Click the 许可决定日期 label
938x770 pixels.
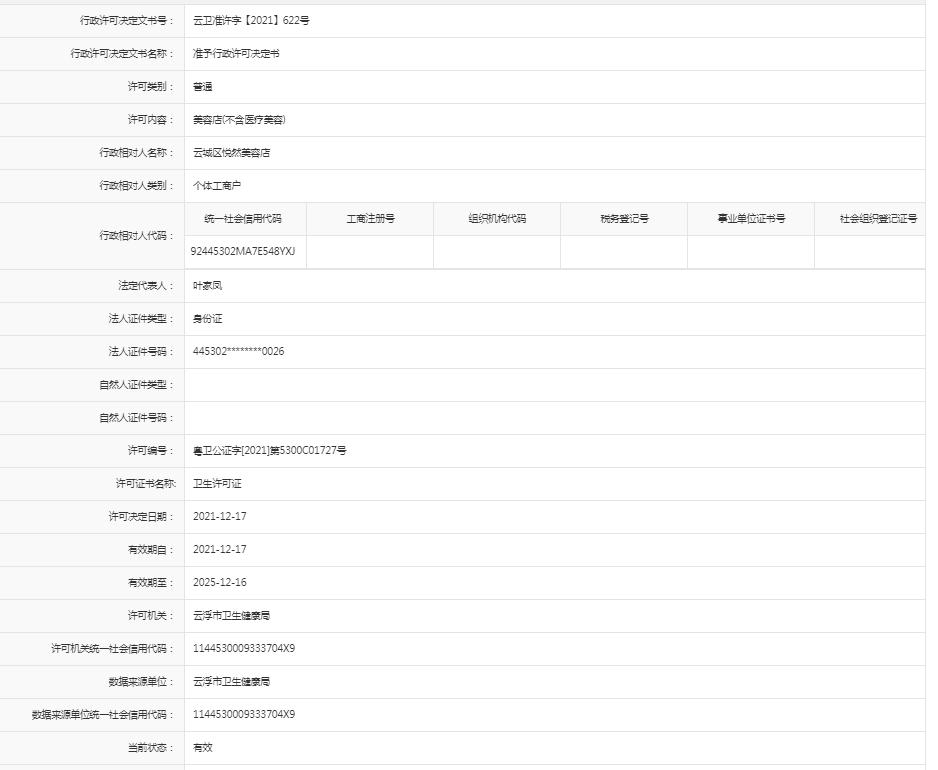click(141, 516)
